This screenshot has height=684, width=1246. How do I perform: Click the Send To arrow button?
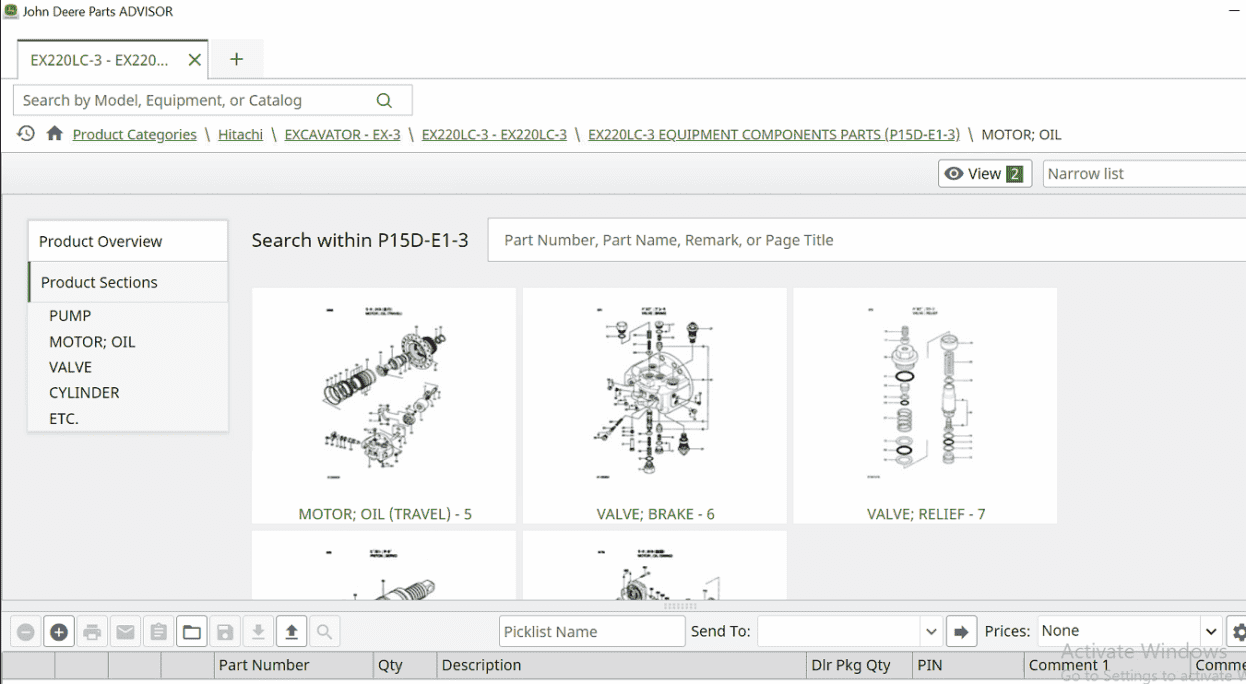tap(961, 632)
